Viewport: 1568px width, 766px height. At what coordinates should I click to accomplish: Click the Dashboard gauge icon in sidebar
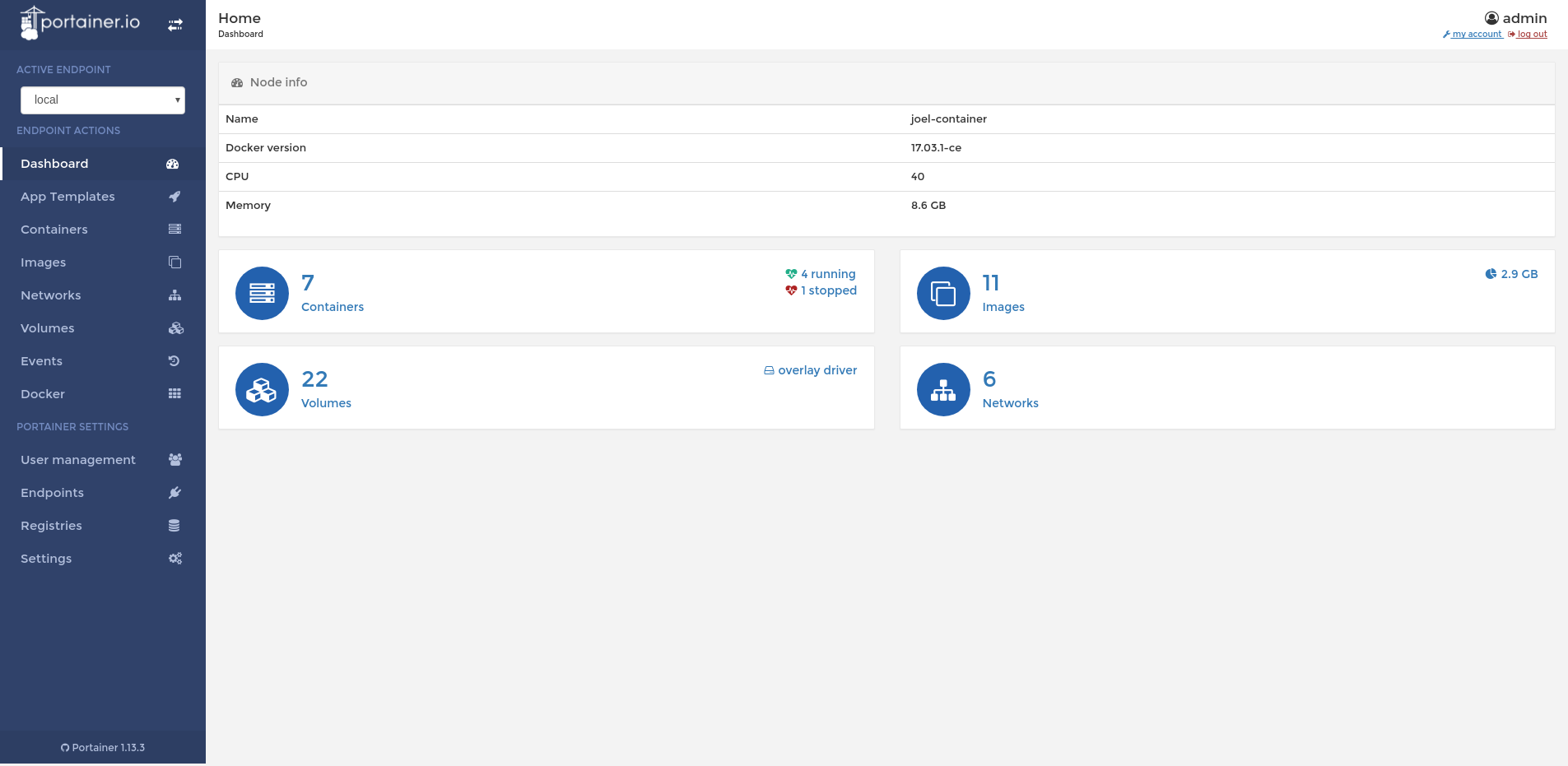click(x=173, y=164)
